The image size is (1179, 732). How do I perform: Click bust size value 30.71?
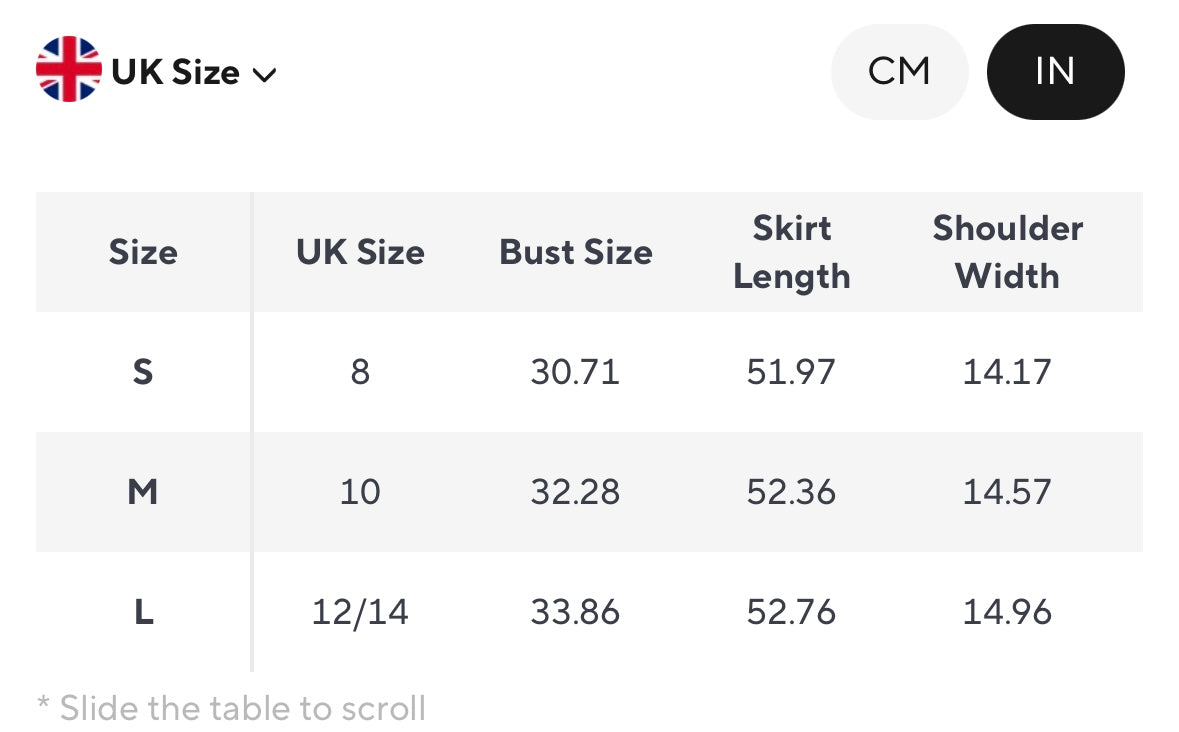pos(575,372)
